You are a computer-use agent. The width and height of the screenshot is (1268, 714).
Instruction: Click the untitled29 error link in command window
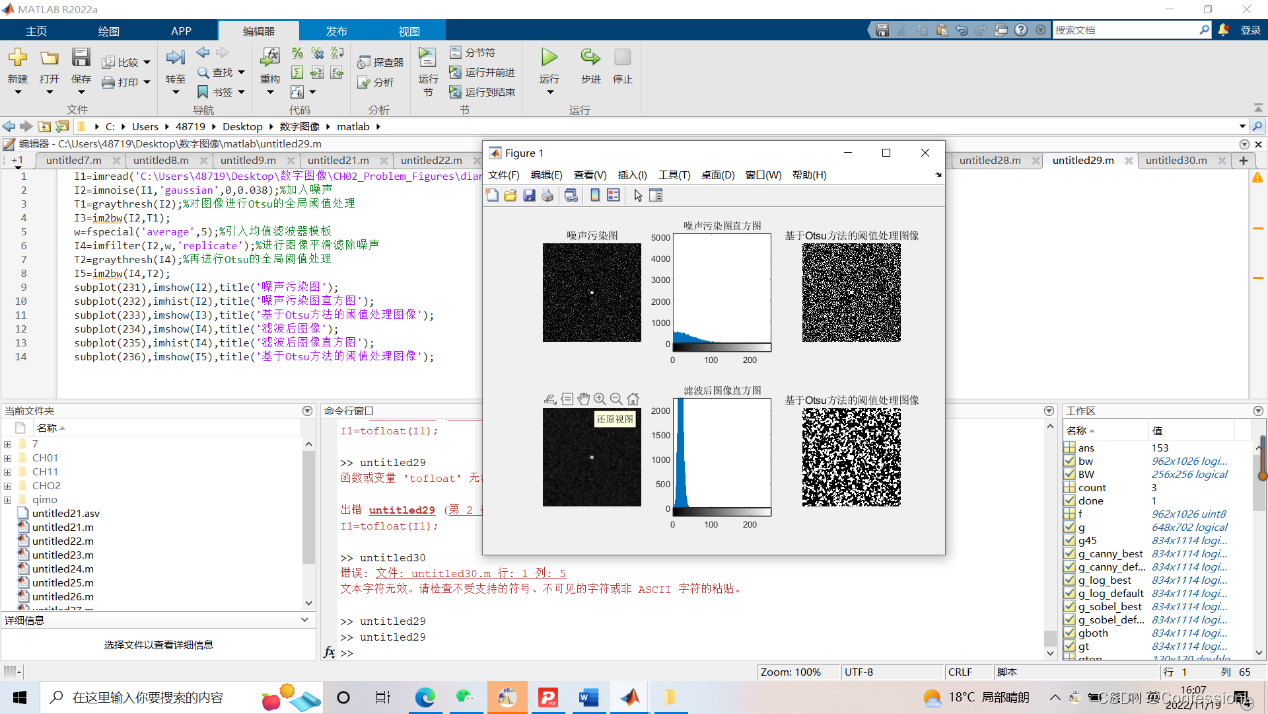point(402,510)
